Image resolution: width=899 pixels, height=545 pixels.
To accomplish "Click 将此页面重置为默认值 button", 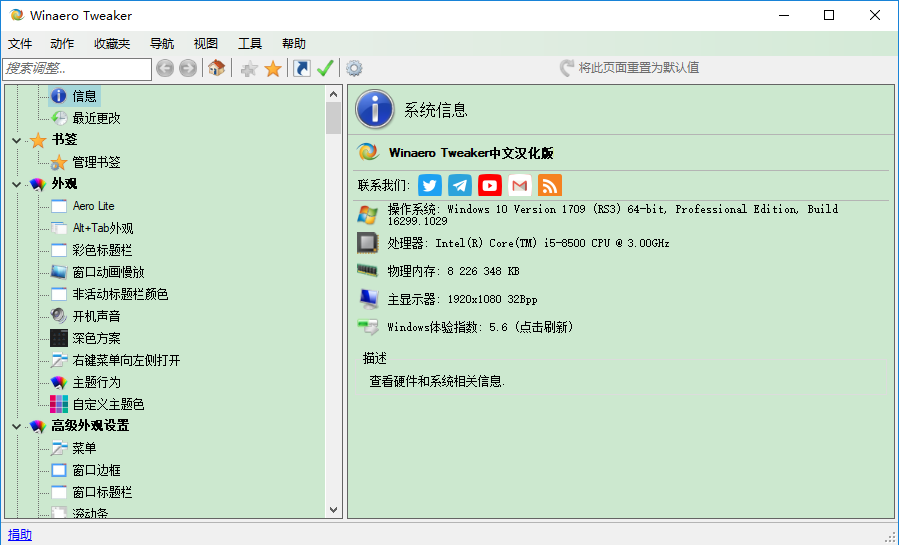I will pyautogui.click(x=629, y=68).
